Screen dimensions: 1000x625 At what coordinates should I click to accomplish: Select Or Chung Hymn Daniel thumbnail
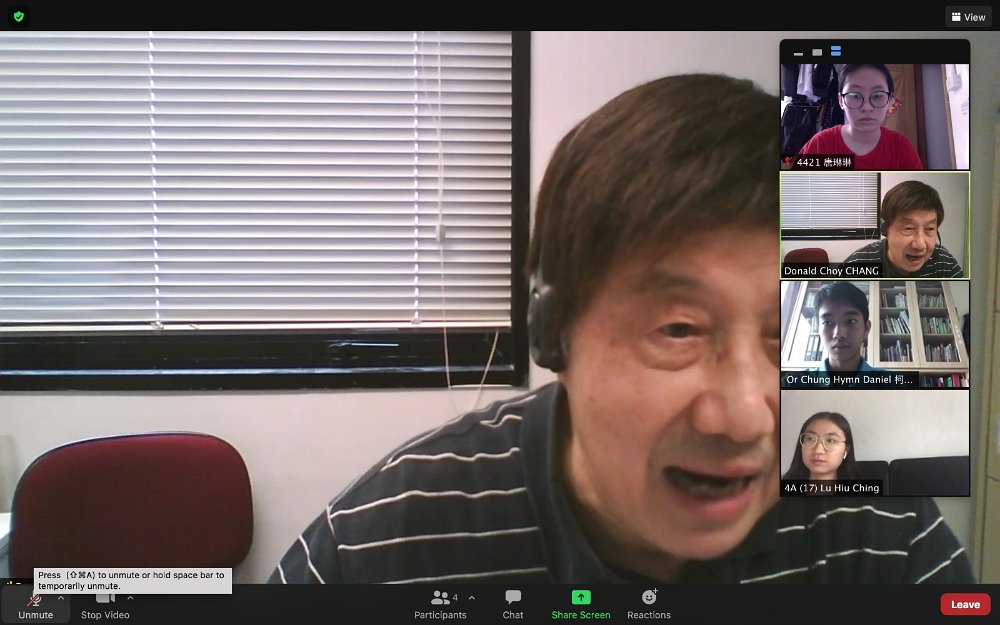point(875,334)
